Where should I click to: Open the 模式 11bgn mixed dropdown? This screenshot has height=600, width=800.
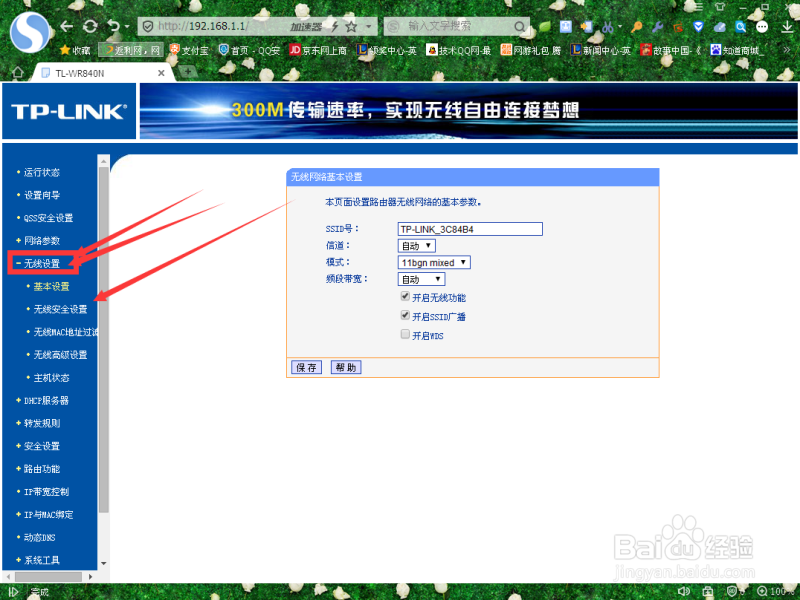tap(434, 262)
